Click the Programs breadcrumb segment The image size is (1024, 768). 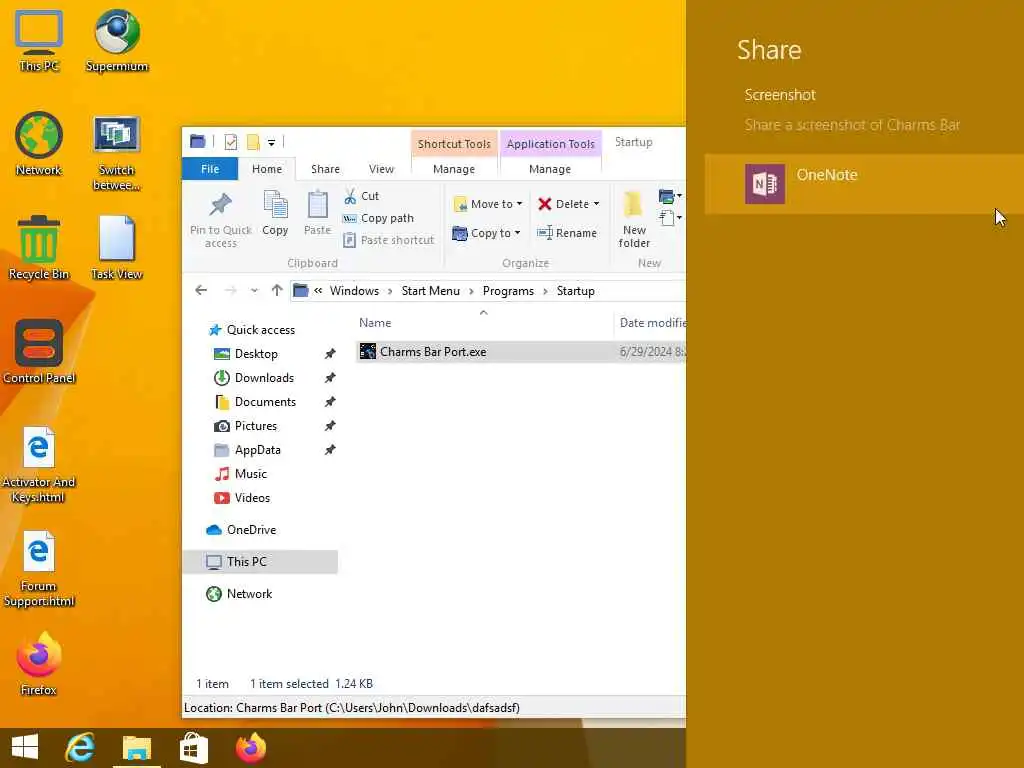point(508,291)
